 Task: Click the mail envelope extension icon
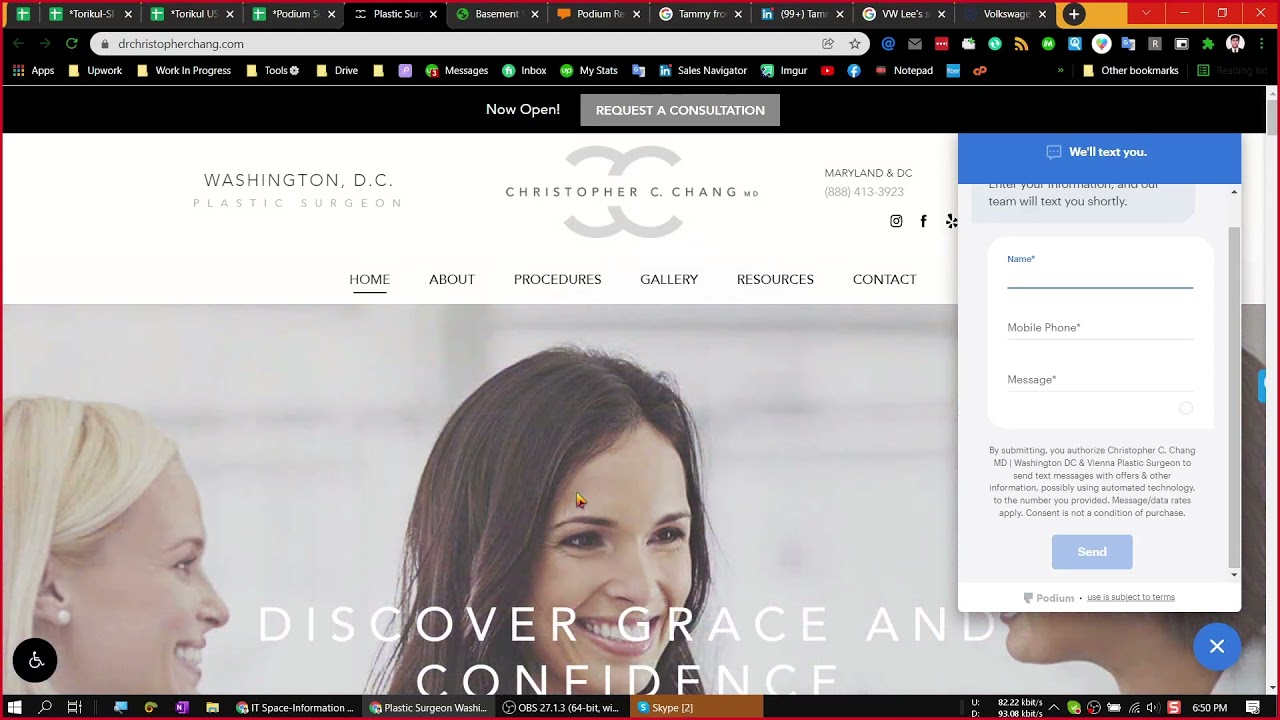point(915,44)
